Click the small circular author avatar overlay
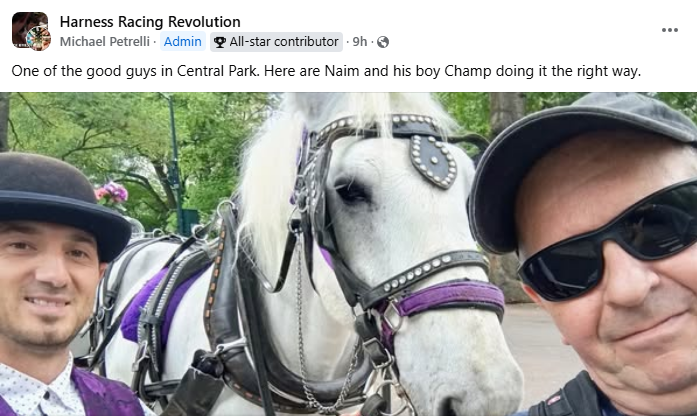 pos(39,39)
